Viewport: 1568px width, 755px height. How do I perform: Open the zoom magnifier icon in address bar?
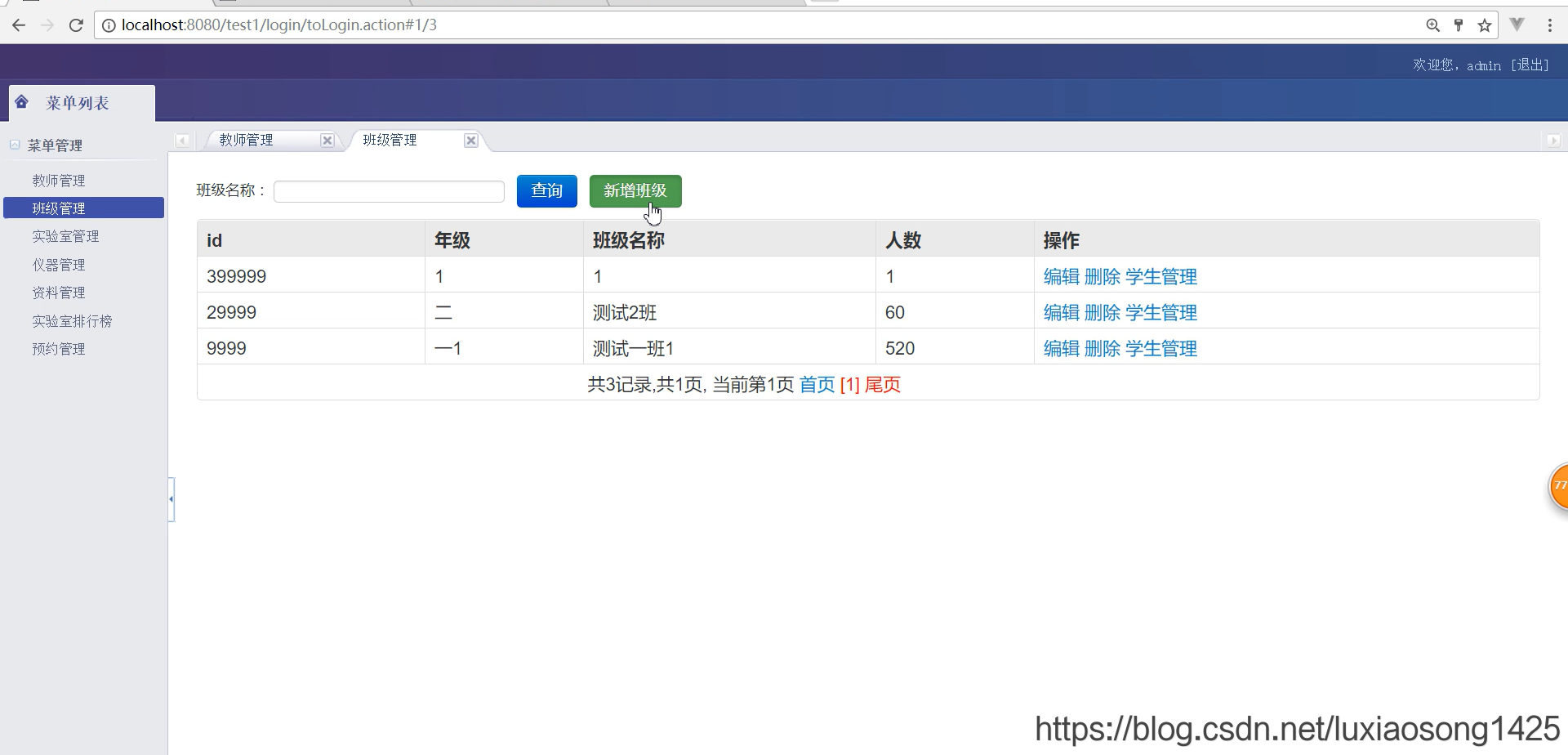(x=1432, y=25)
